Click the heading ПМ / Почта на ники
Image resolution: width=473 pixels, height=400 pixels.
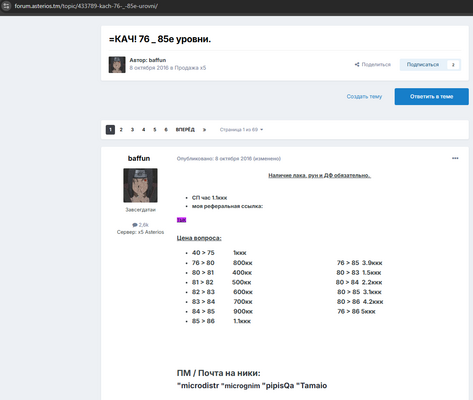[218, 373]
